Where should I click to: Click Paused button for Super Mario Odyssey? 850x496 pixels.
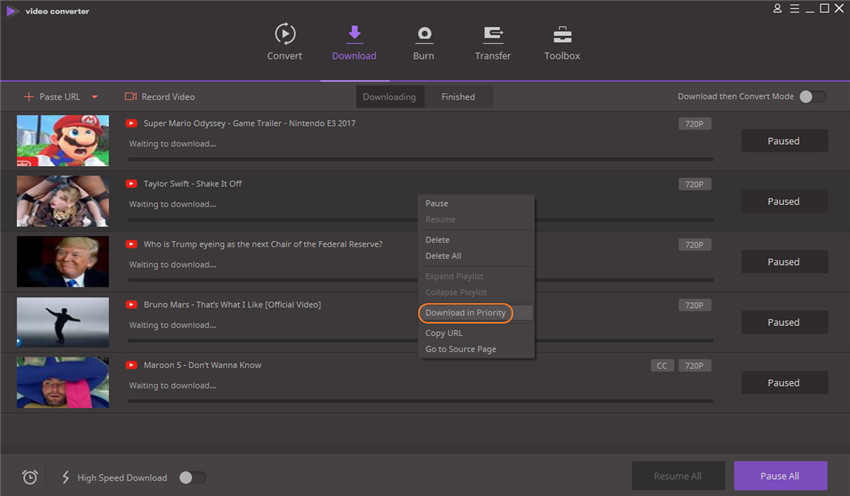click(784, 141)
